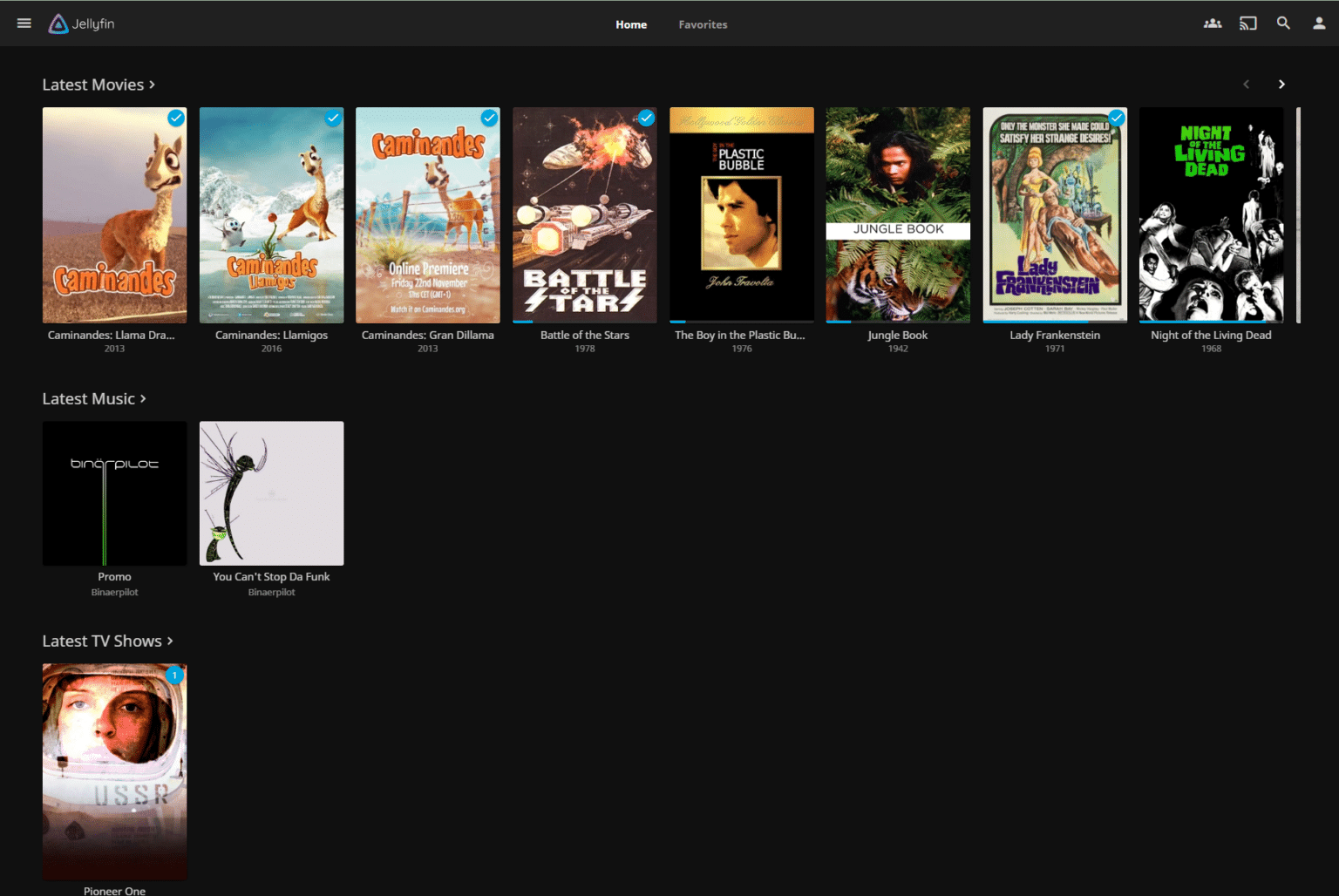Switch to the Favorites tab

pyautogui.click(x=703, y=24)
